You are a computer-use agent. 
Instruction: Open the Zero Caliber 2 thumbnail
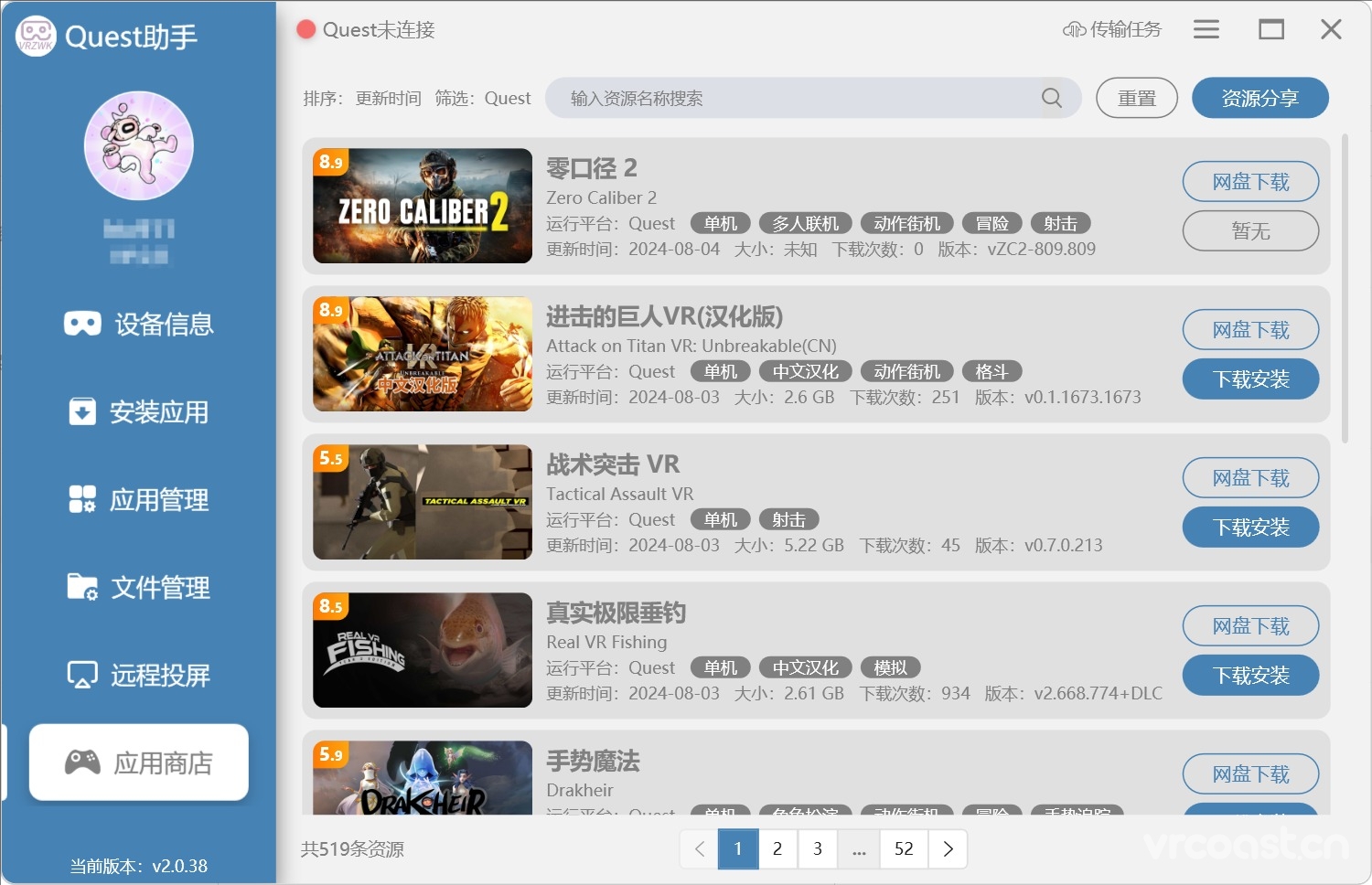423,206
